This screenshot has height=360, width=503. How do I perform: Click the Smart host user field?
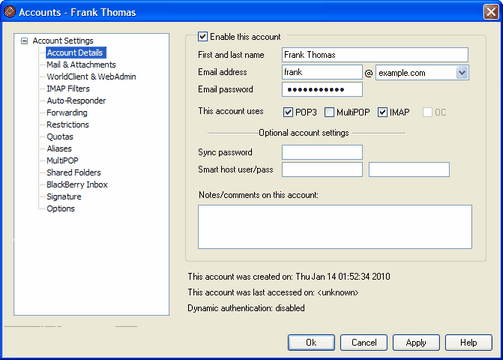tap(322, 170)
